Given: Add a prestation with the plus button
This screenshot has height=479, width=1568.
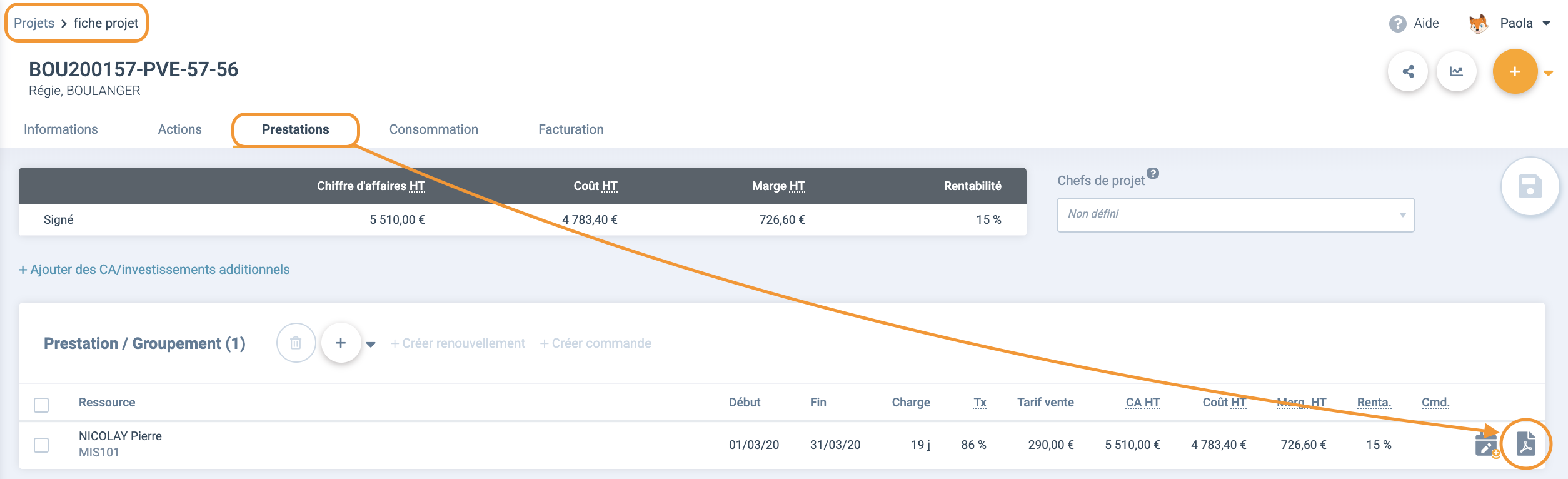Looking at the screenshot, I should [341, 343].
